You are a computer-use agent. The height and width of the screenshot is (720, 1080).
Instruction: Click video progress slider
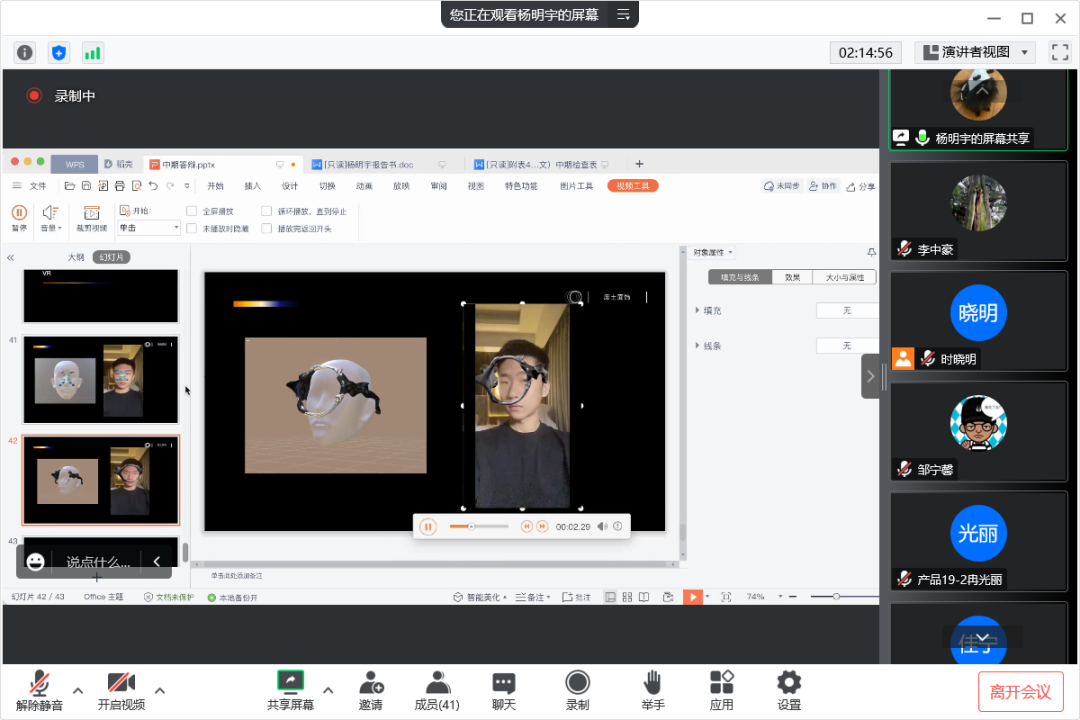point(479,526)
